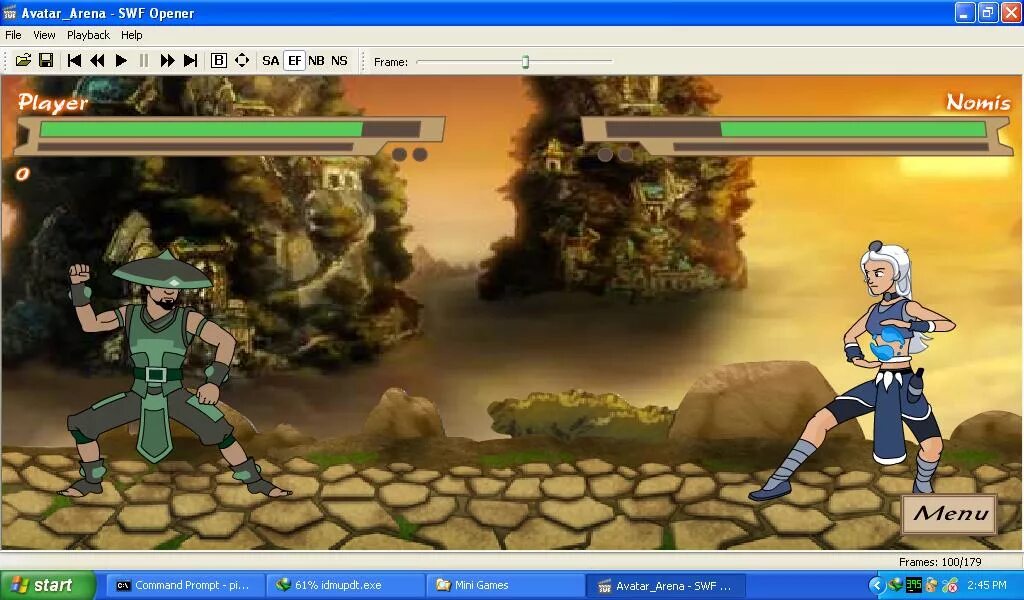Click the score value 0
This screenshot has width=1024, height=600.
pos(23,174)
